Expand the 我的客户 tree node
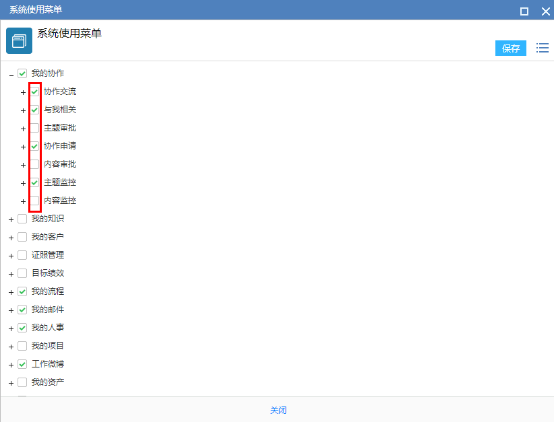554x423 pixels. pyautogui.click(x=11, y=238)
